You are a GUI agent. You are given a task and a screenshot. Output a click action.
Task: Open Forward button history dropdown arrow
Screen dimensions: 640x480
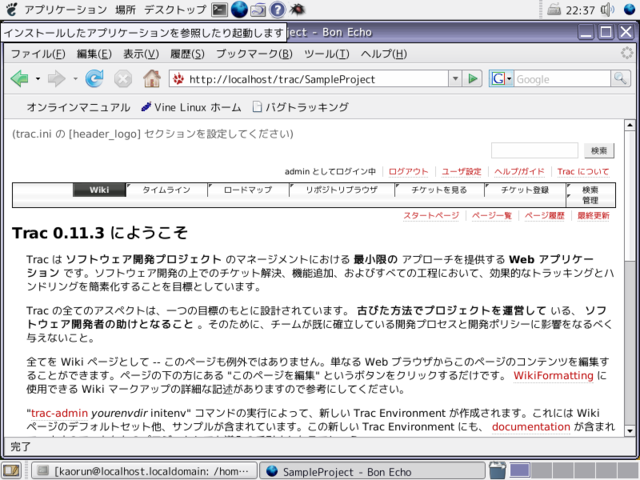(x=75, y=78)
